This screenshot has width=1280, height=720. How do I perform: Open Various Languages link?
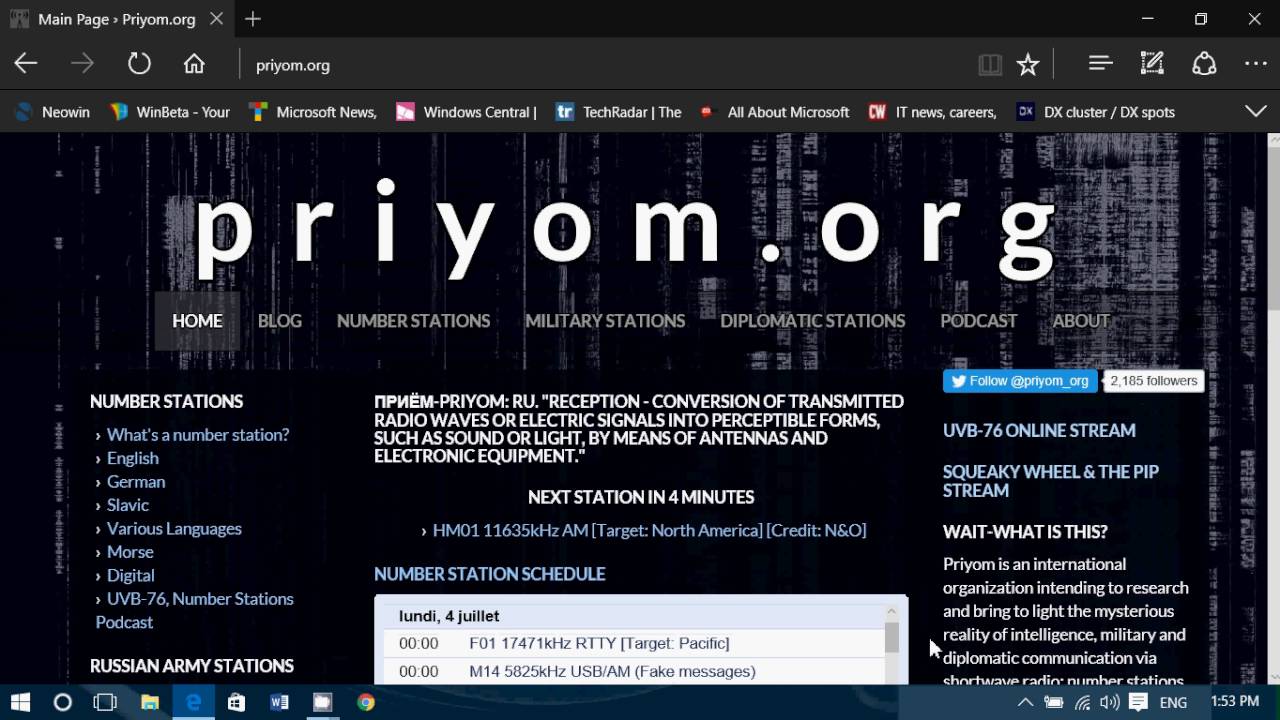point(174,528)
